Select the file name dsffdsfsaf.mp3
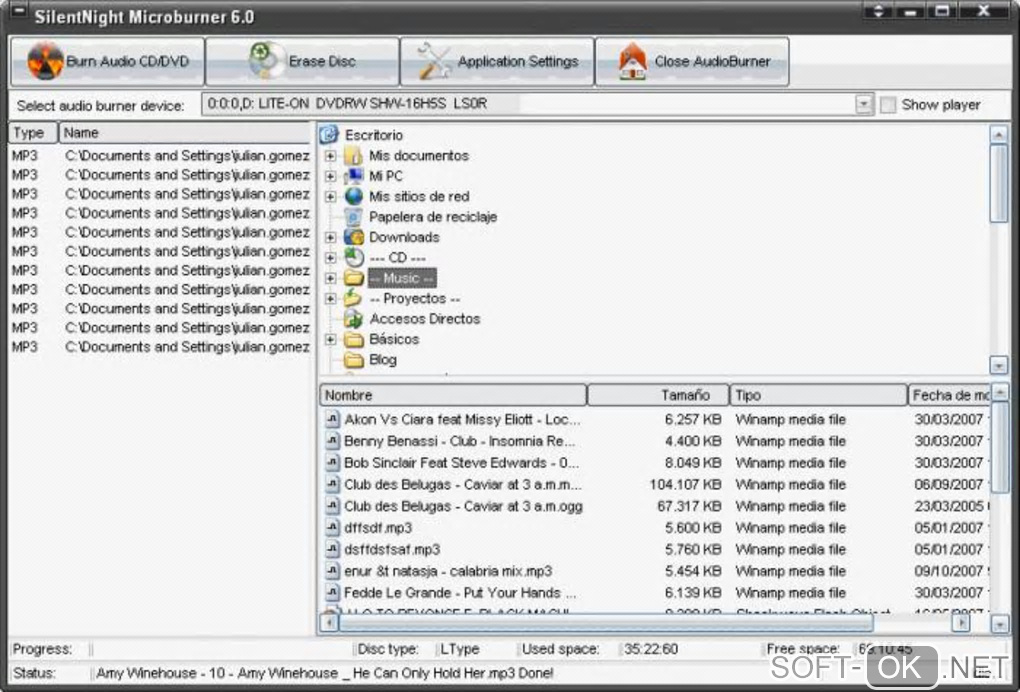1020x692 pixels. point(392,550)
